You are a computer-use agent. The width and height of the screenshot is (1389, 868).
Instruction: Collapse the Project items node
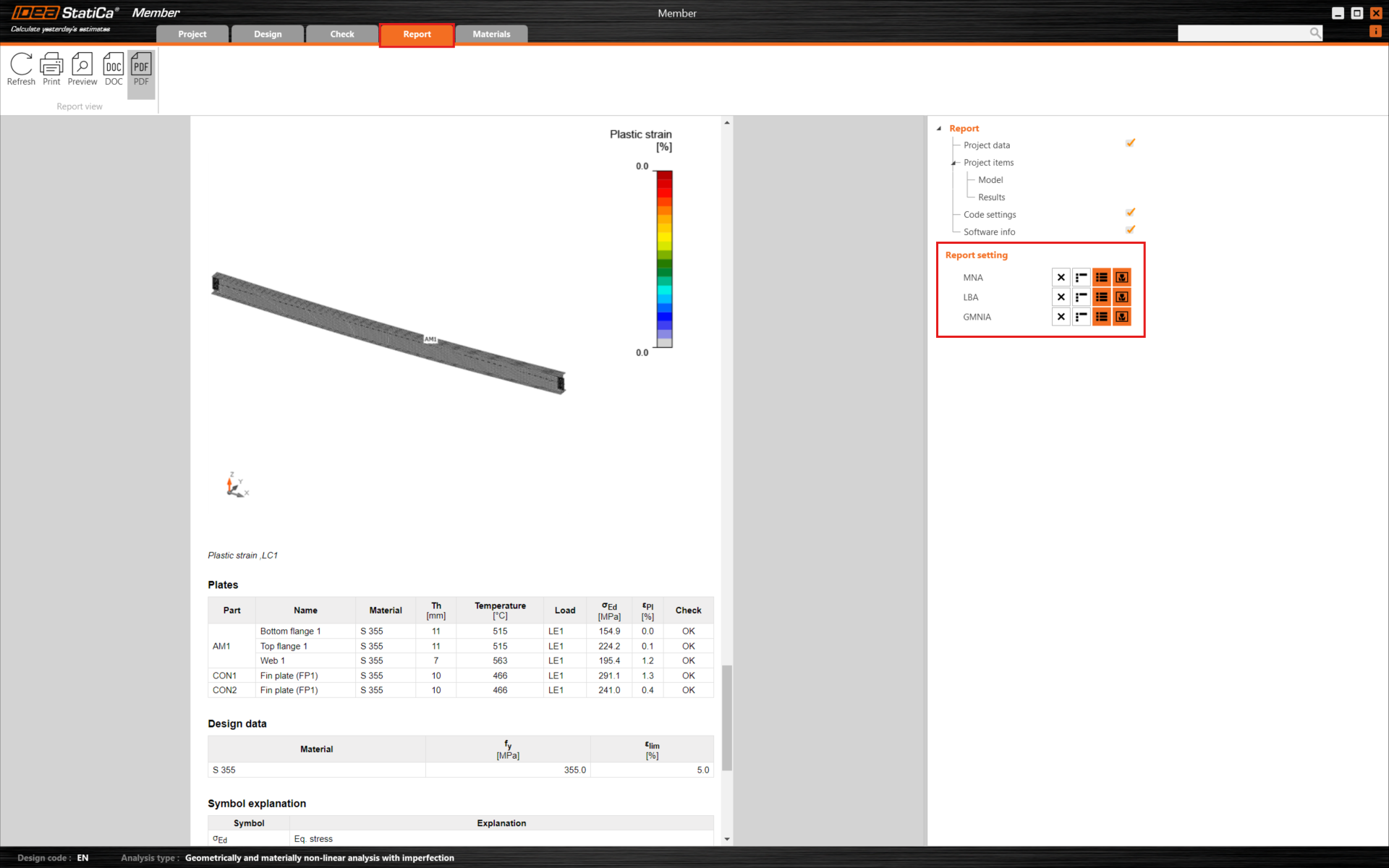954,163
